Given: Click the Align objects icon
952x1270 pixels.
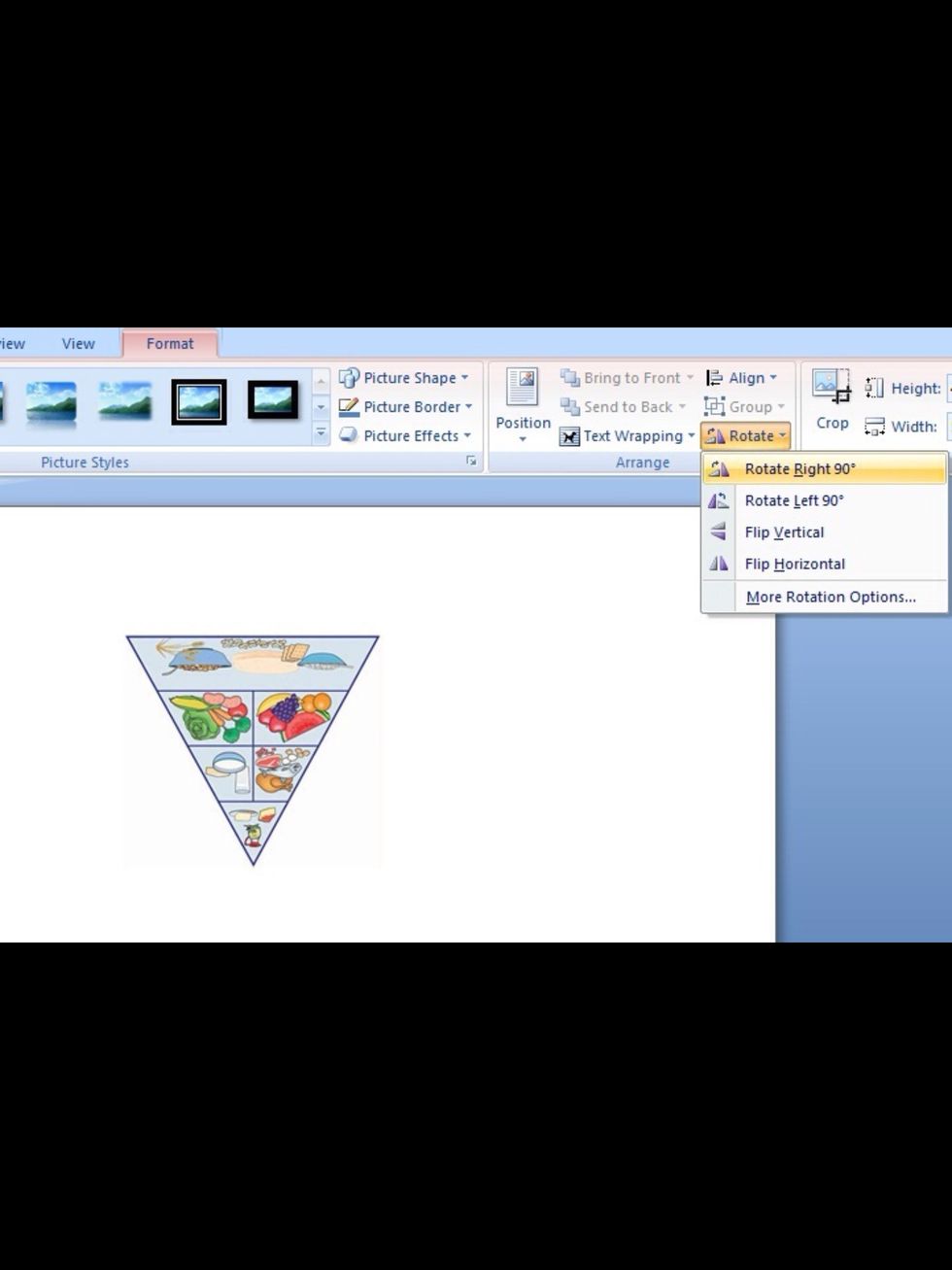Looking at the screenshot, I should [715, 378].
